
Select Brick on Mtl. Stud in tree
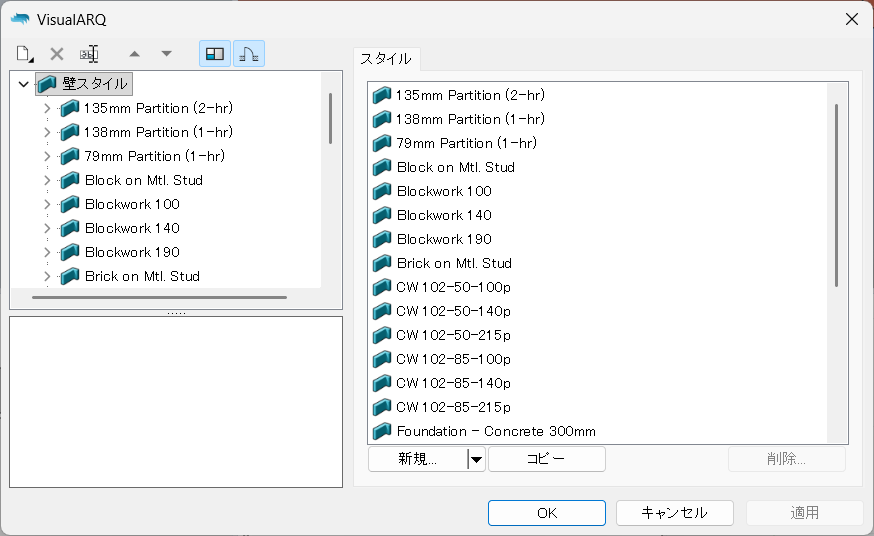pyautogui.click(x=142, y=276)
